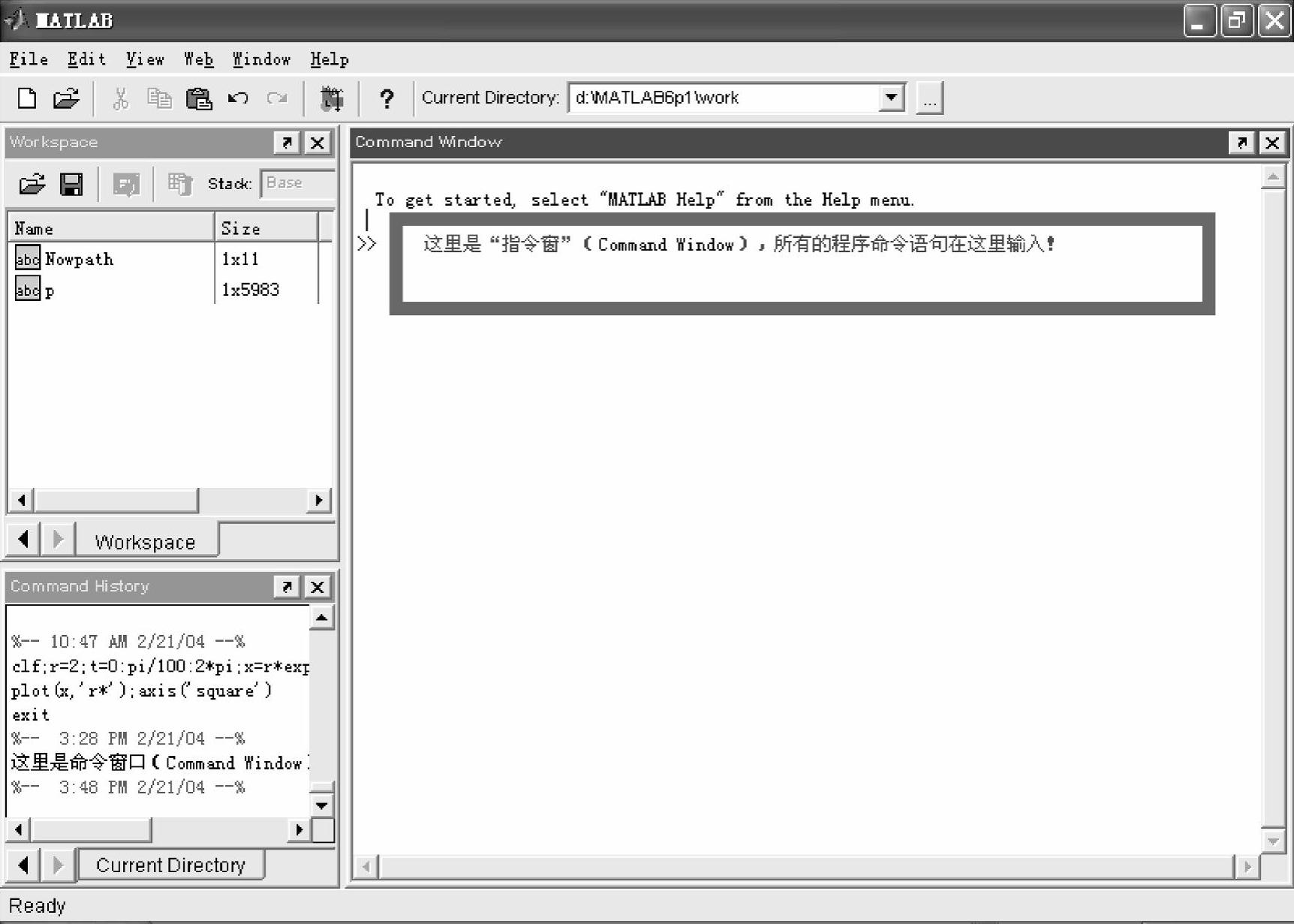Close the Command History panel
This screenshot has width=1294, height=924.
point(317,586)
